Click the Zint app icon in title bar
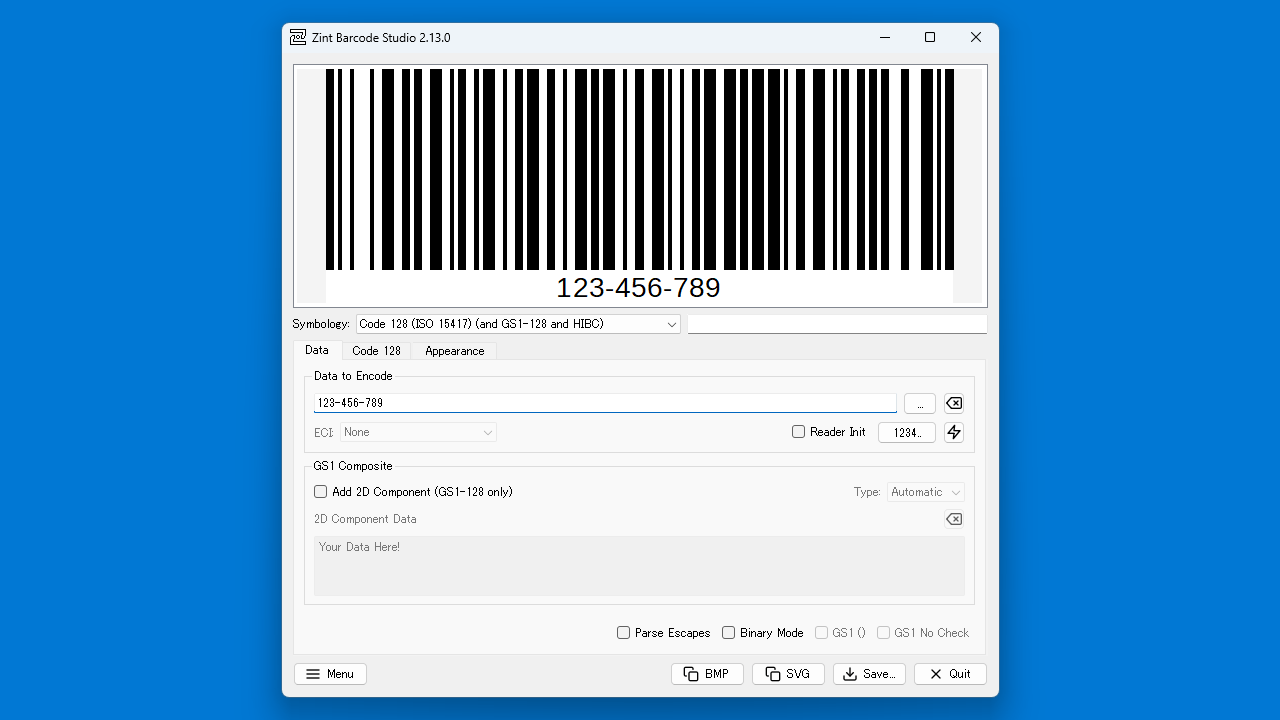 [298, 37]
